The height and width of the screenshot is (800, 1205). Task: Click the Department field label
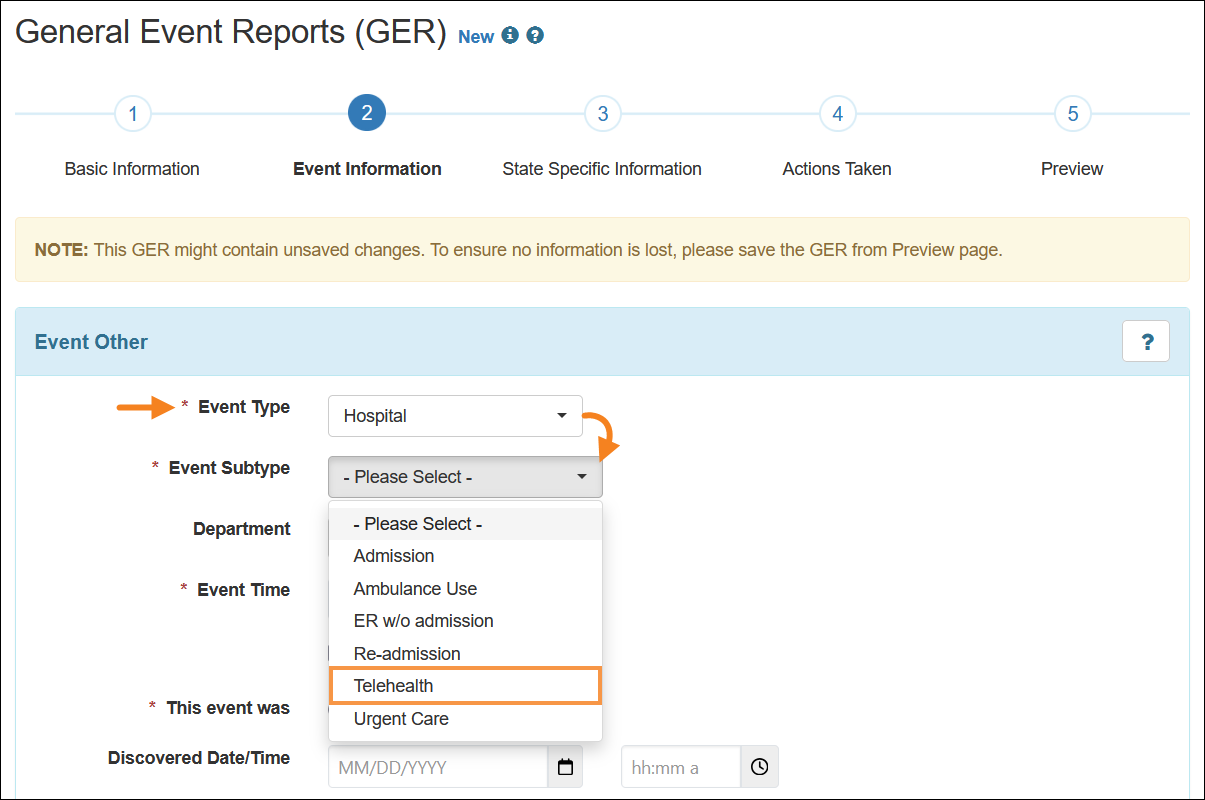click(x=242, y=529)
